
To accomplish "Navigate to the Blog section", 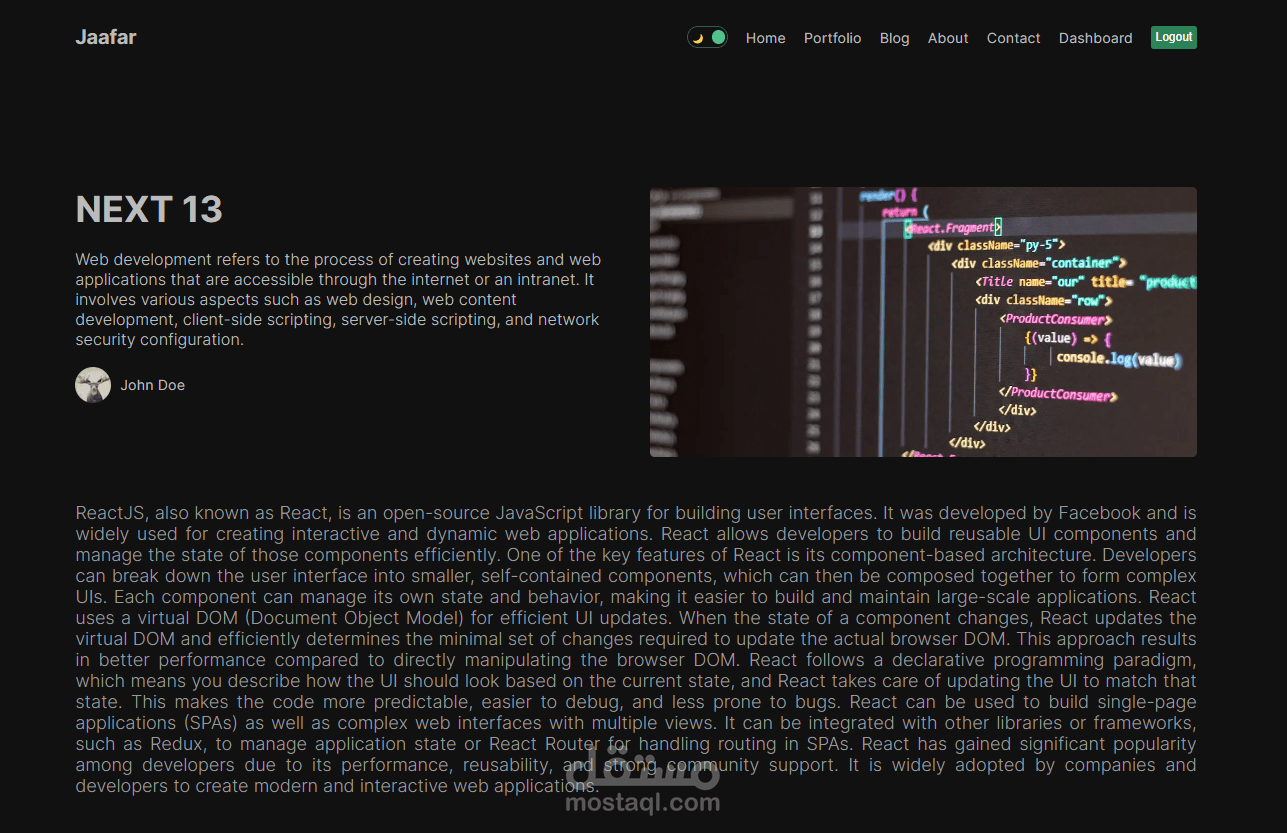I will [x=895, y=38].
